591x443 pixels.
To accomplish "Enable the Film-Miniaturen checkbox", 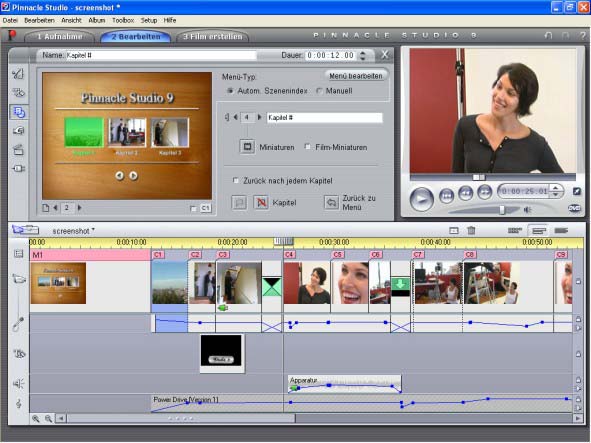I will tap(308, 147).
